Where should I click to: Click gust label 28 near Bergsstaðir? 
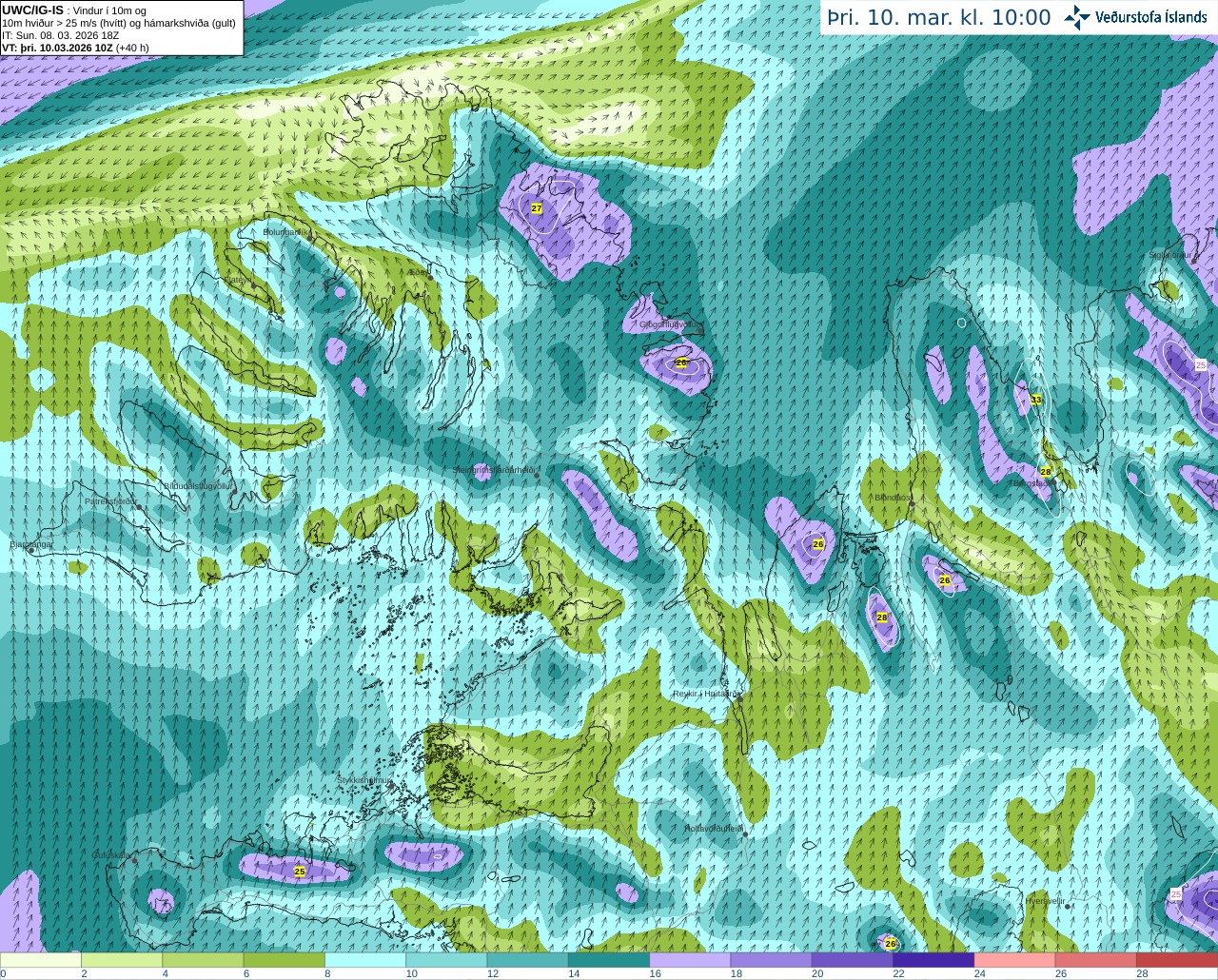(1045, 472)
